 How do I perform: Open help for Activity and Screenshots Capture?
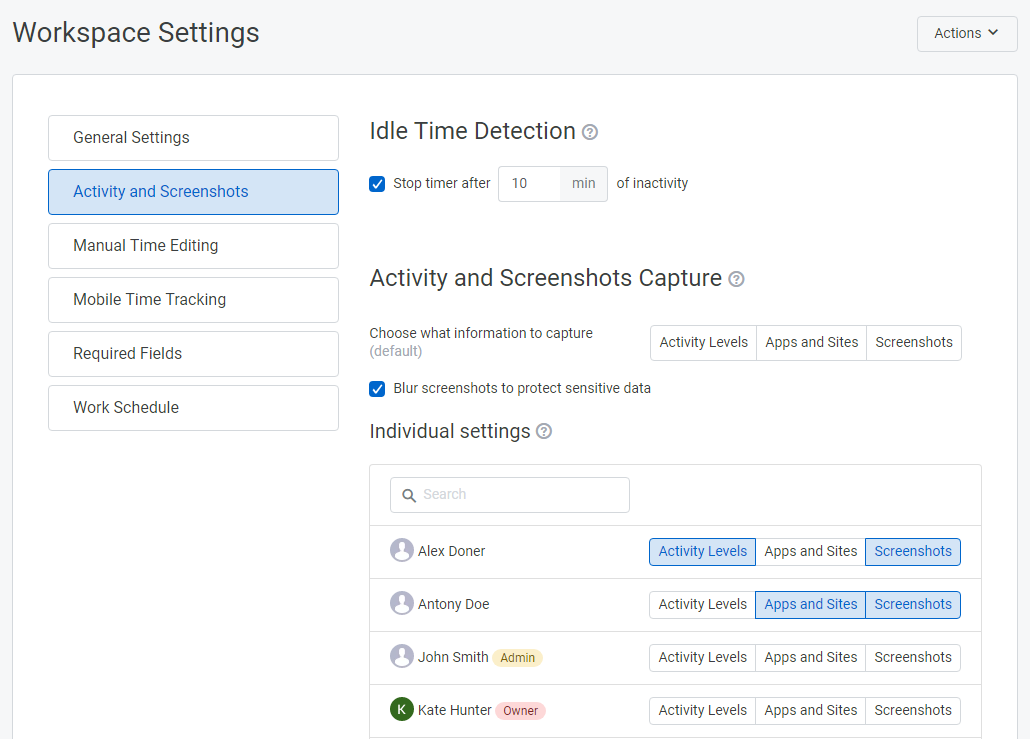point(736,279)
